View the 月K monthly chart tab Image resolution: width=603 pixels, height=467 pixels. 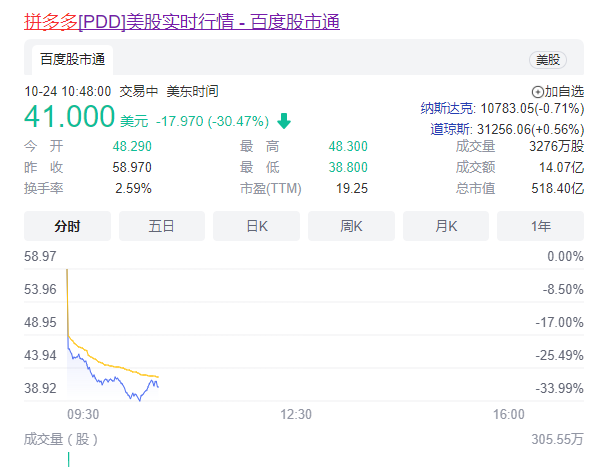click(446, 226)
